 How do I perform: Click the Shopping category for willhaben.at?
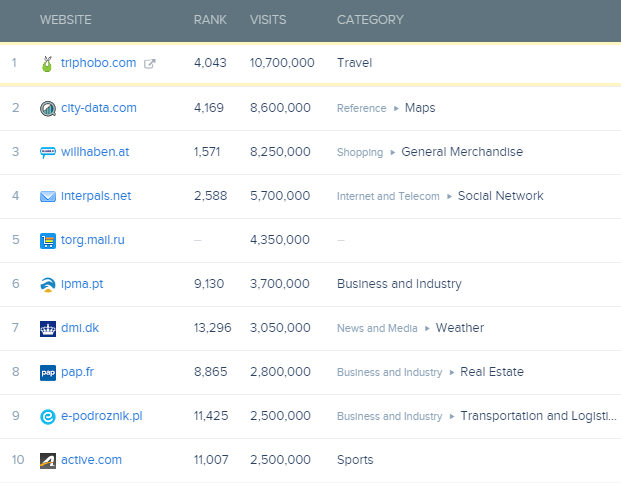(x=360, y=152)
